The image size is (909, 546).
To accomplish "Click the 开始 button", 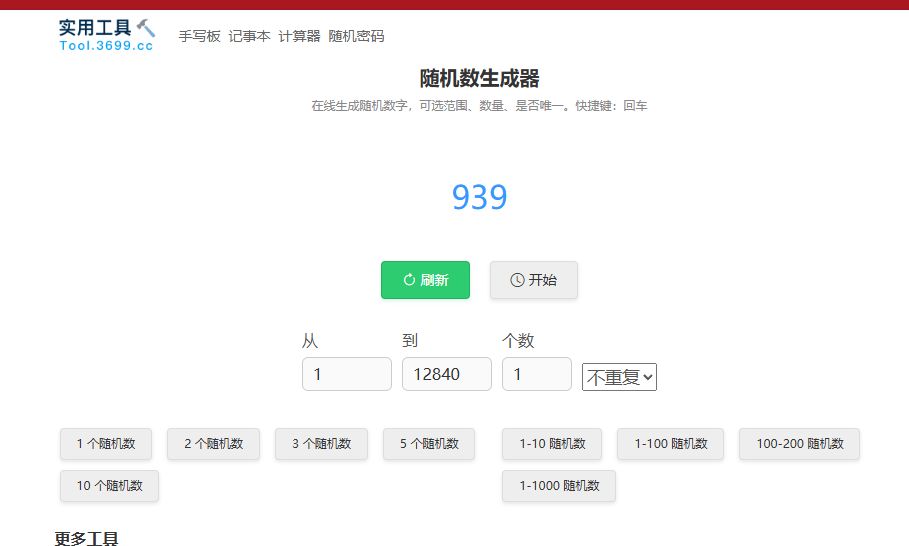I will [x=534, y=280].
